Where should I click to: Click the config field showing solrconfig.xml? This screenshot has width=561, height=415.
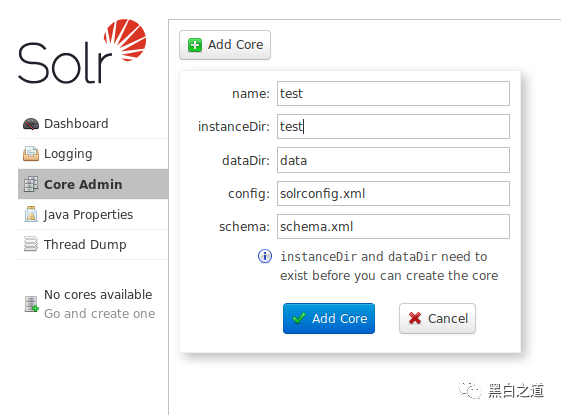[x=393, y=193]
